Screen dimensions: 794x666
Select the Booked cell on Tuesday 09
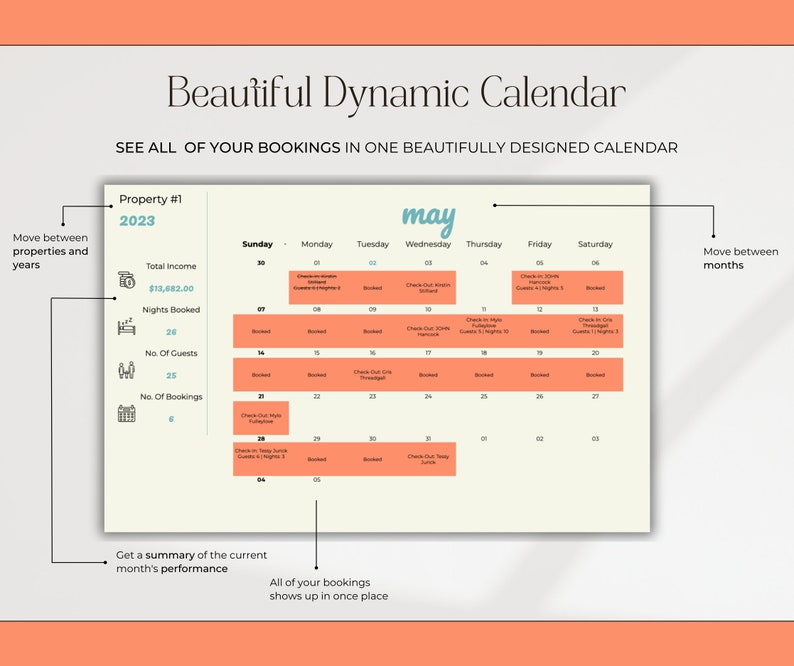(373, 331)
